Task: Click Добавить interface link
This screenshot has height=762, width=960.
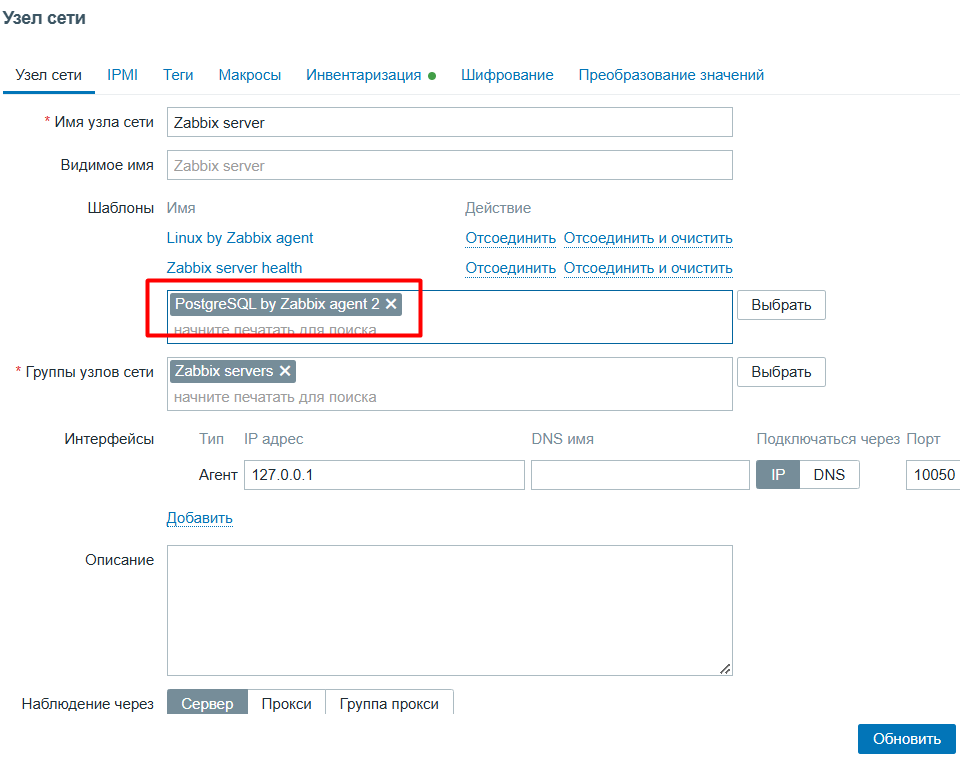Action: point(200,518)
